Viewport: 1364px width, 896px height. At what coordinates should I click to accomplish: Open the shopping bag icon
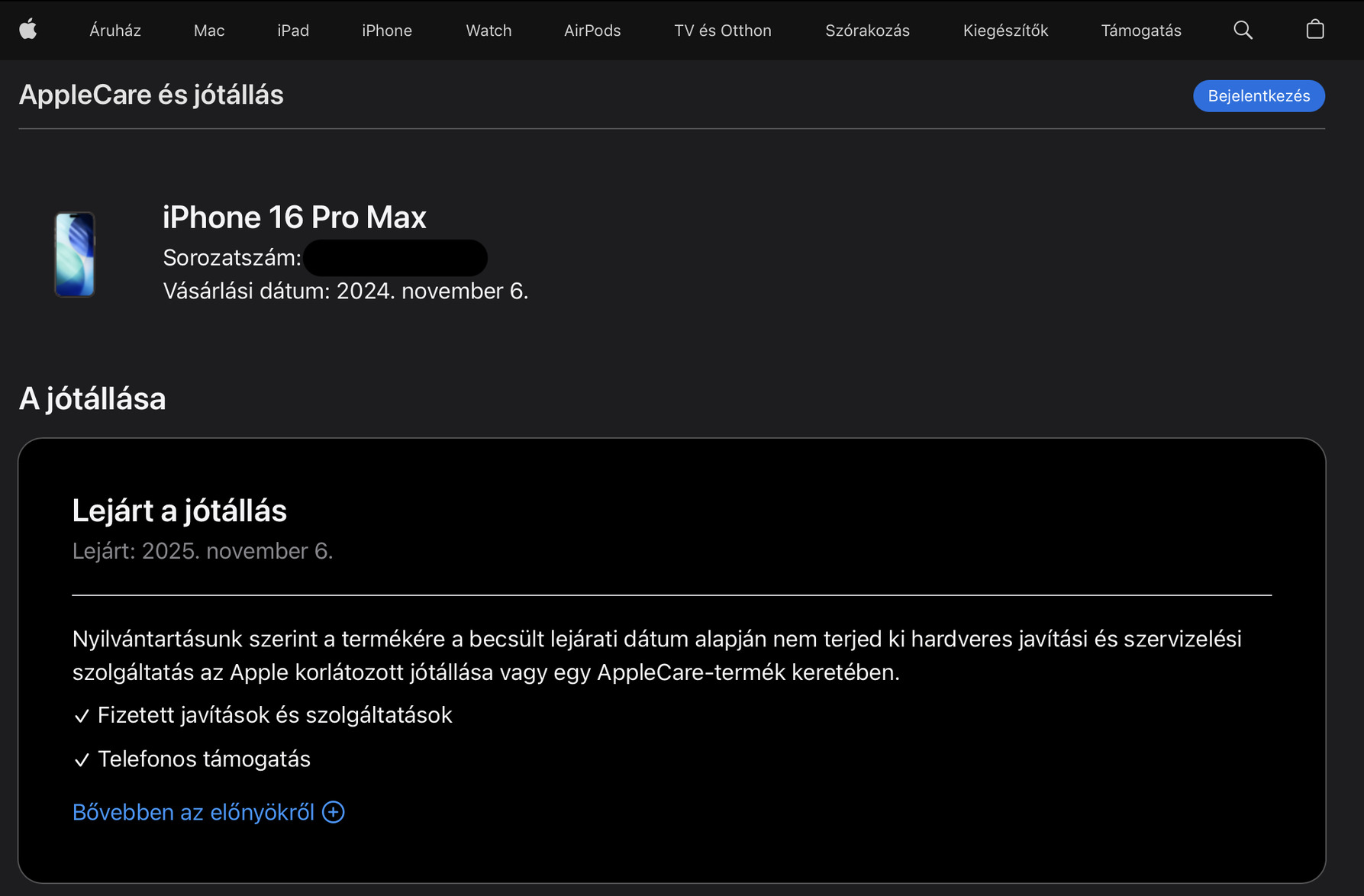pos(1314,30)
